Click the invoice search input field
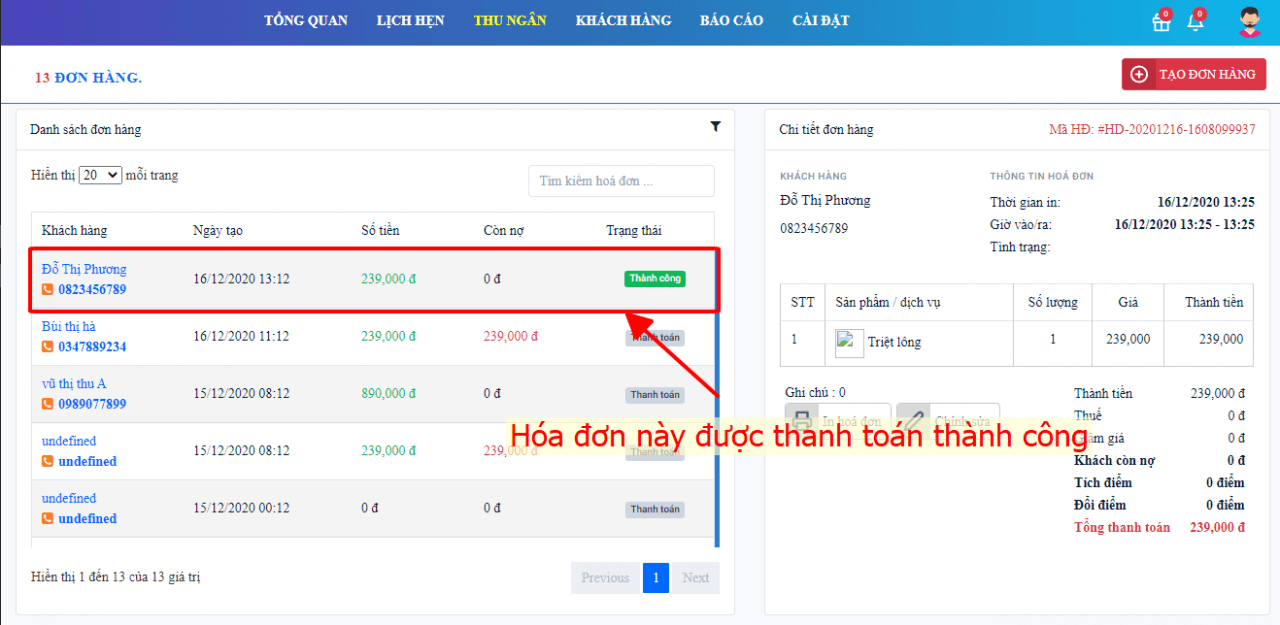 (x=621, y=181)
